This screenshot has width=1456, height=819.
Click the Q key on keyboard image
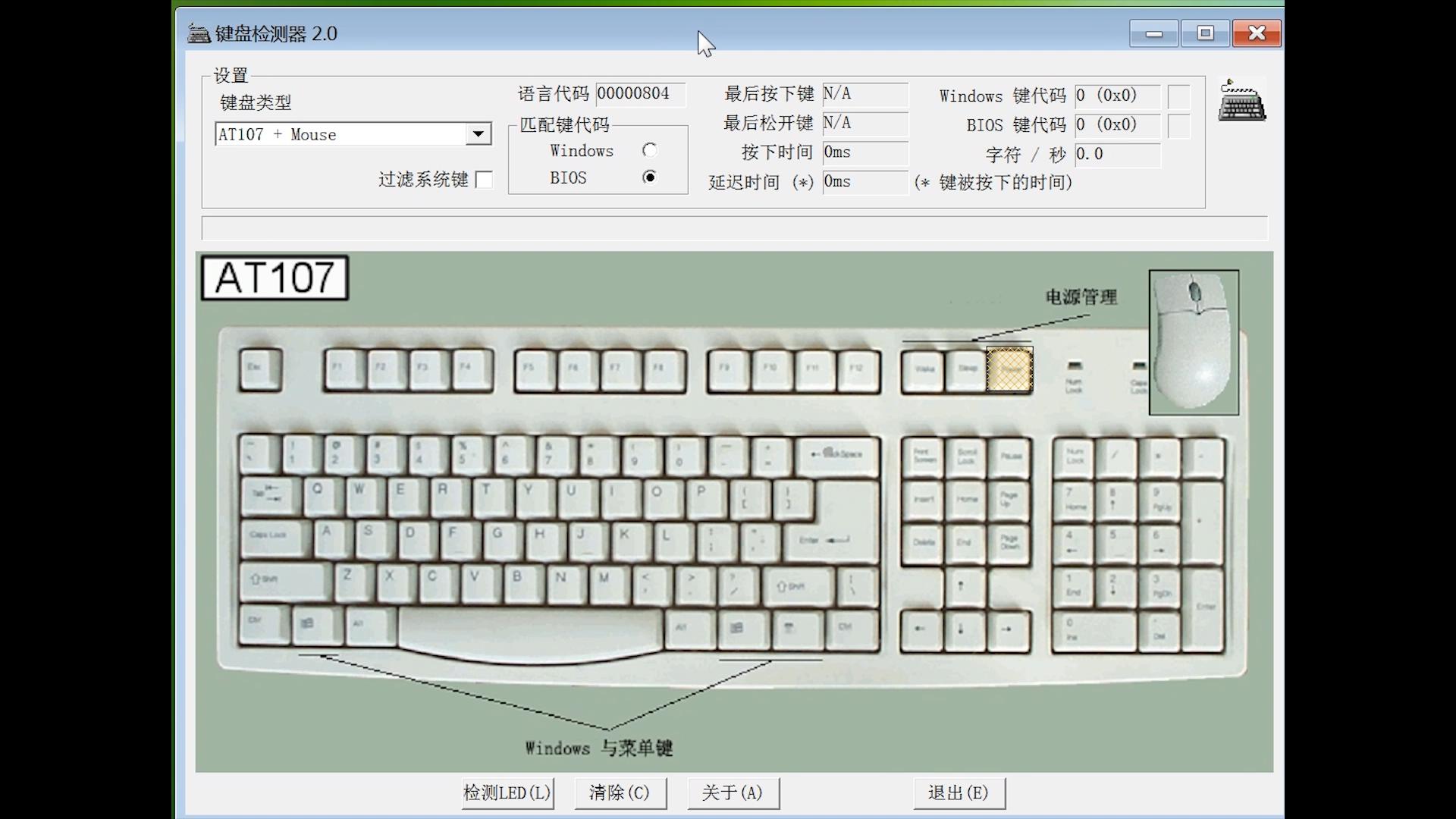point(324,497)
